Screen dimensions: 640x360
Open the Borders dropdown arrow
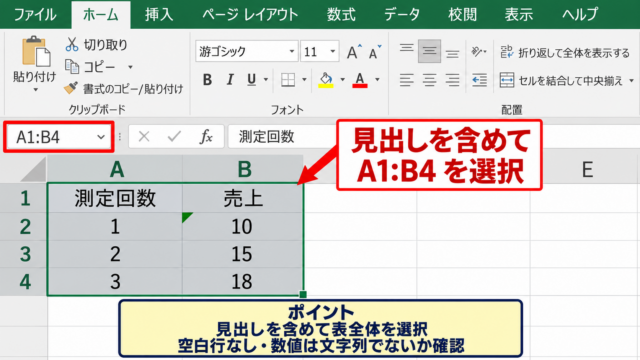pos(304,80)
